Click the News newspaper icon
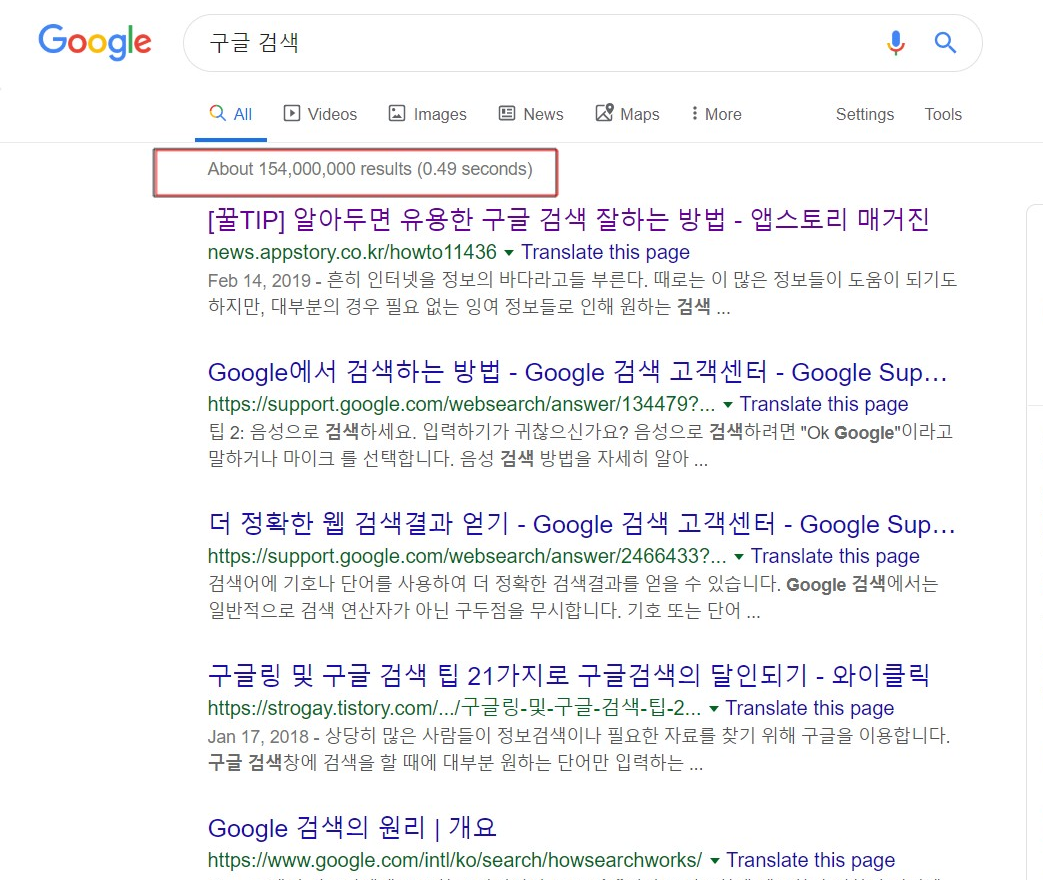 (507, 113)
